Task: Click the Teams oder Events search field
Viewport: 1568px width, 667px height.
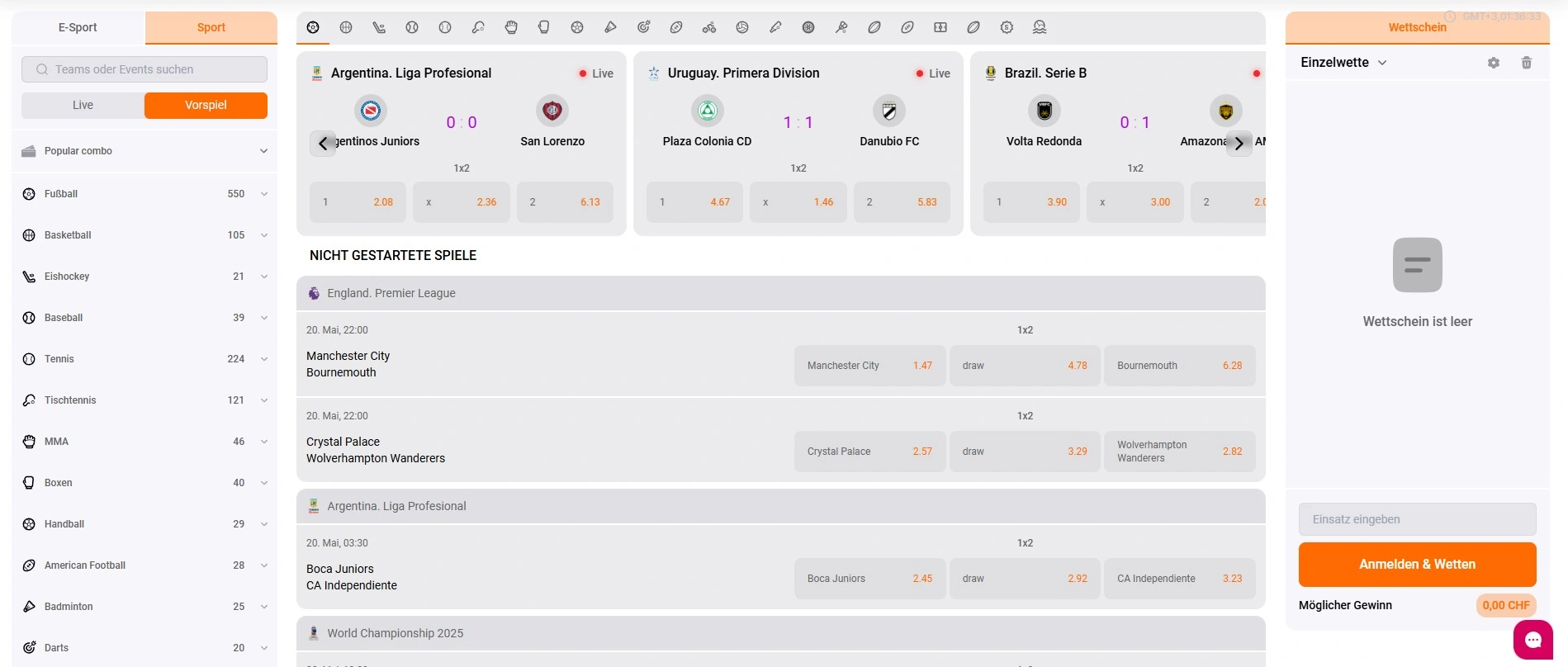Action: click(x=144, y=69)
